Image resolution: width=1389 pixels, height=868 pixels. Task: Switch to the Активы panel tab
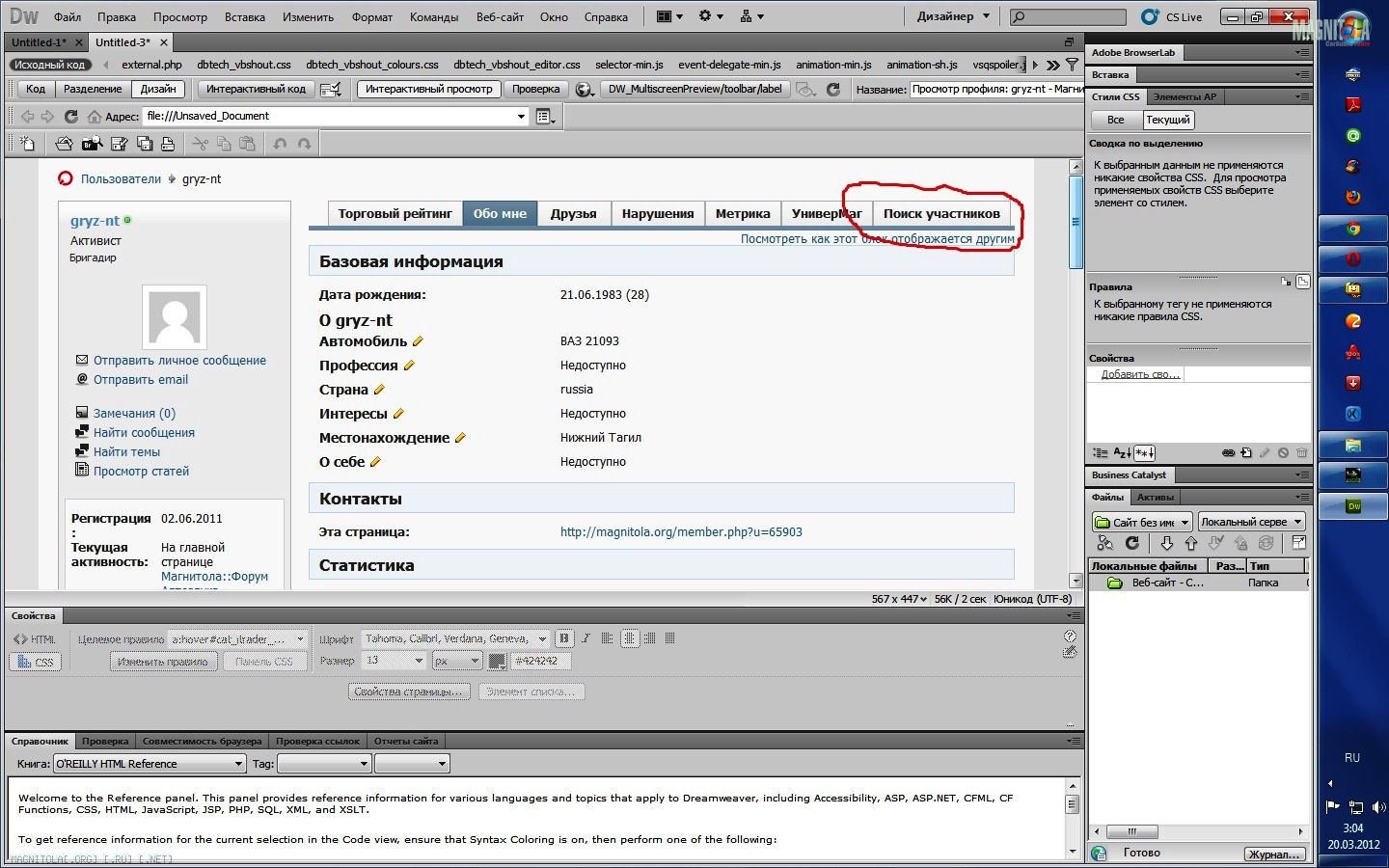point(1156,498)
